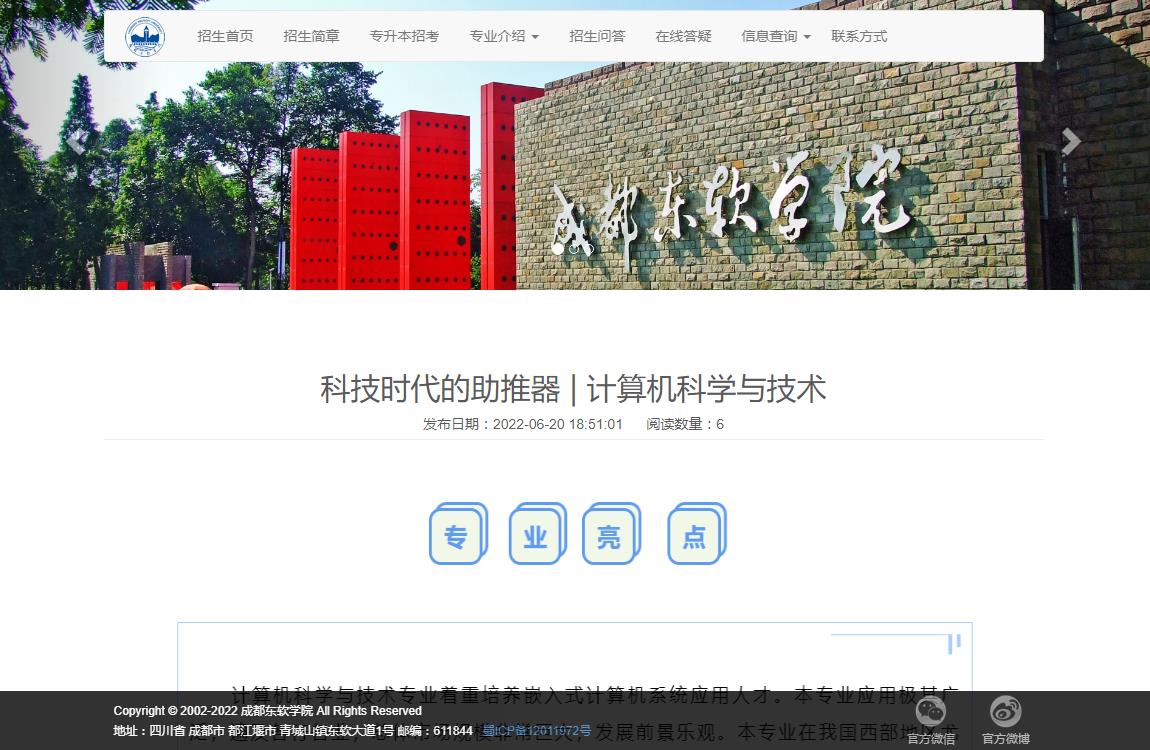Screen dimensions: 1150x750
Task: Click the ICP备12011972号 footer link
Action: (537, 730)
